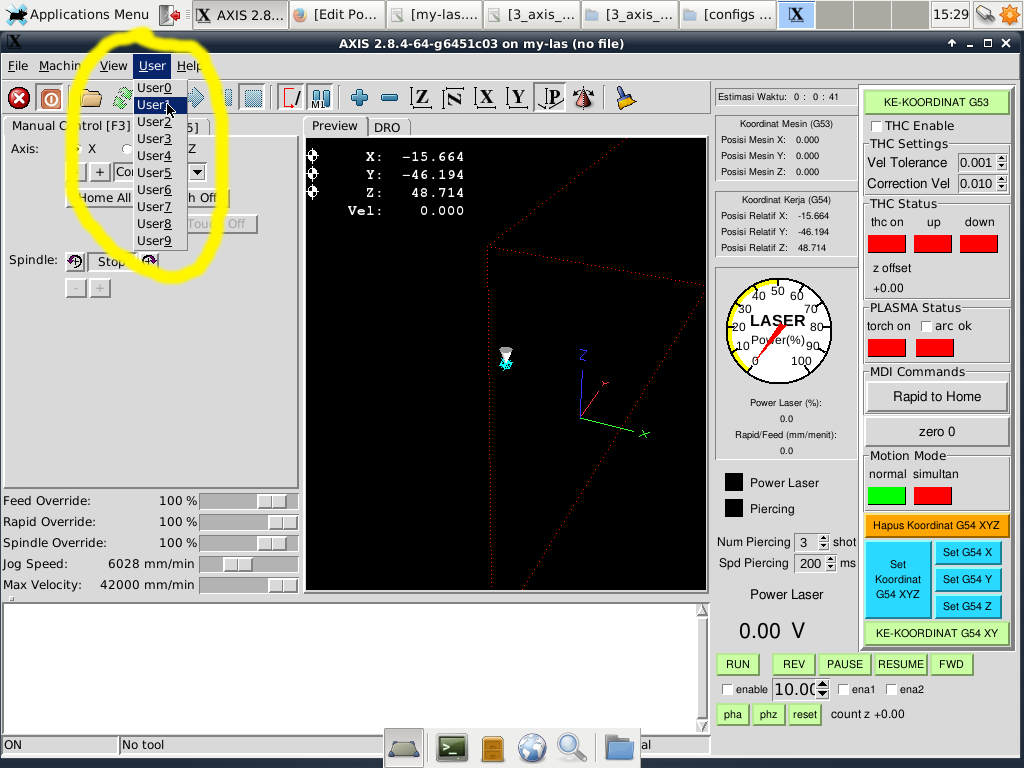Adjust the Feed Override slider
The height and width of the screenshot is (768, 1024).
click(x=271, y=501)
